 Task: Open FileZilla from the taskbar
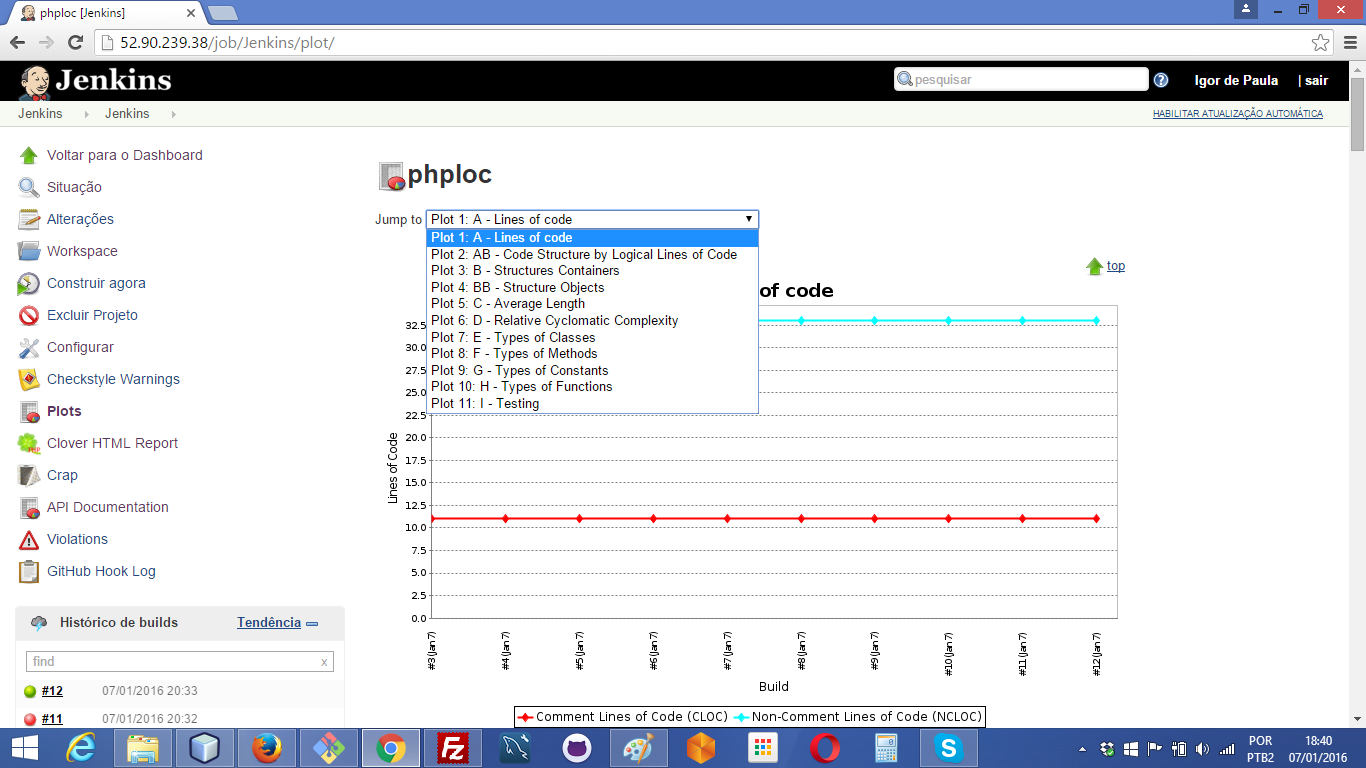(454, 748)
